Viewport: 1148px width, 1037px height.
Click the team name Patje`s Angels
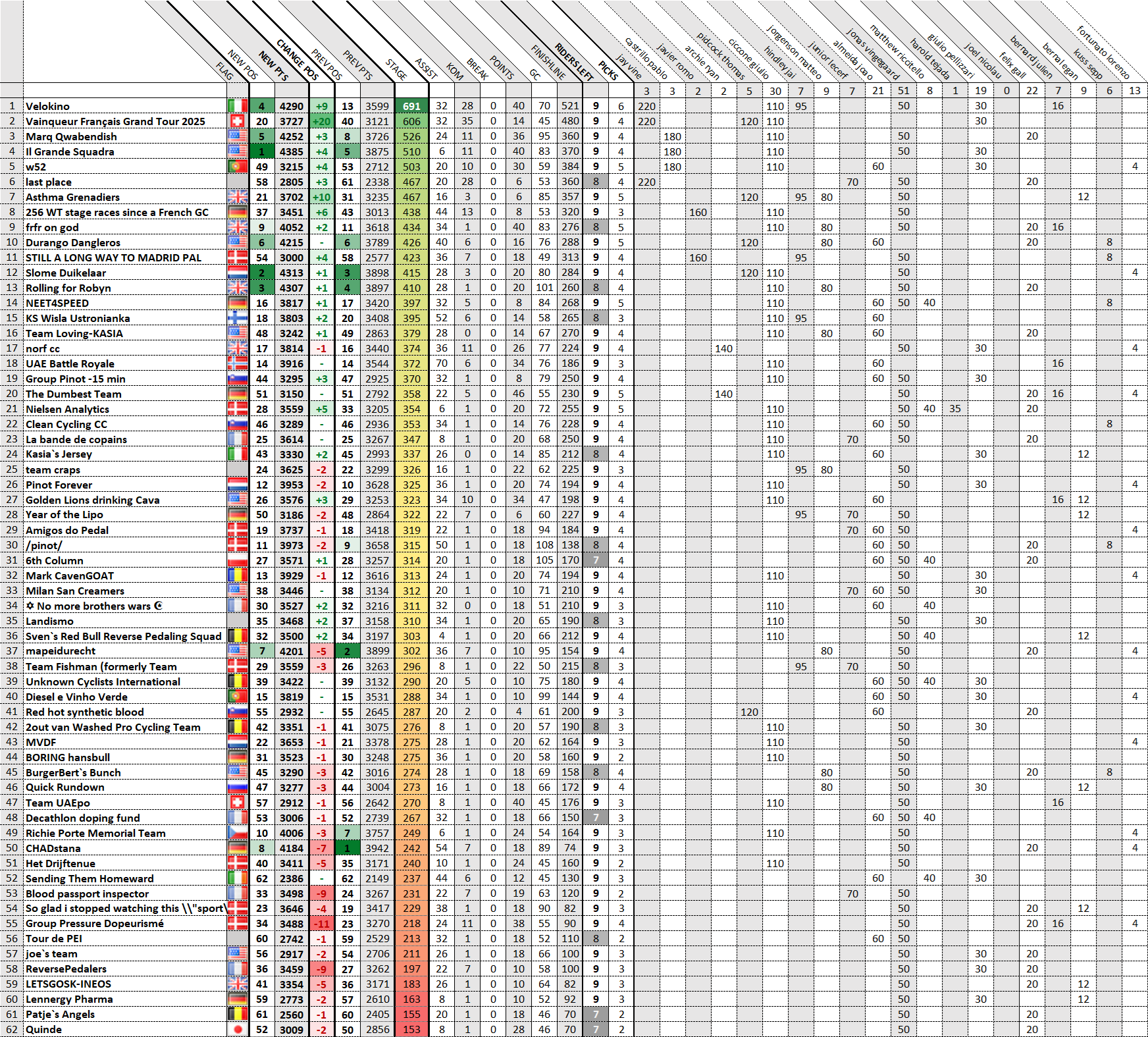(x=60, y=1015)
